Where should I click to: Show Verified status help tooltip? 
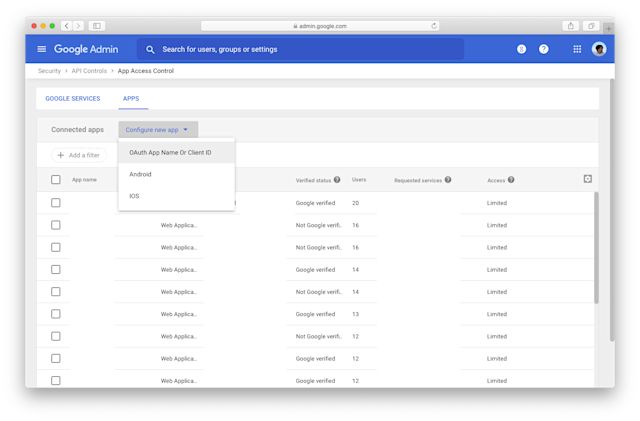click(337, 180)
